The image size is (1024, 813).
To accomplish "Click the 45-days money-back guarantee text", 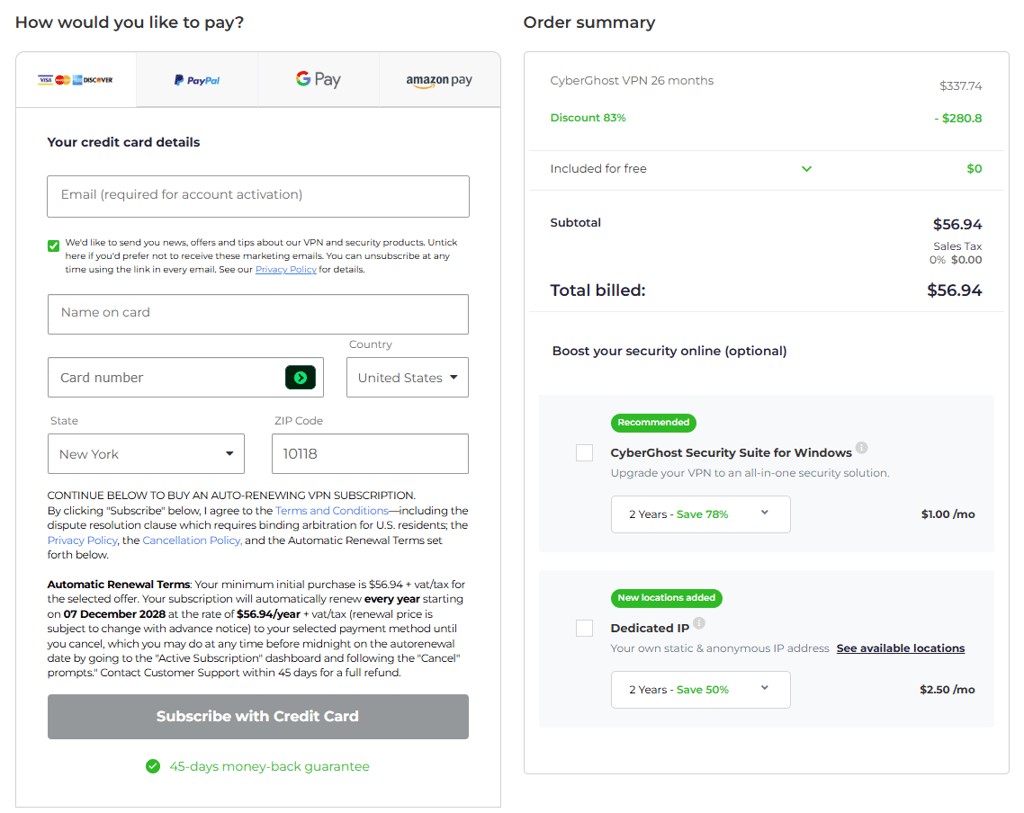I will [269, 767].
